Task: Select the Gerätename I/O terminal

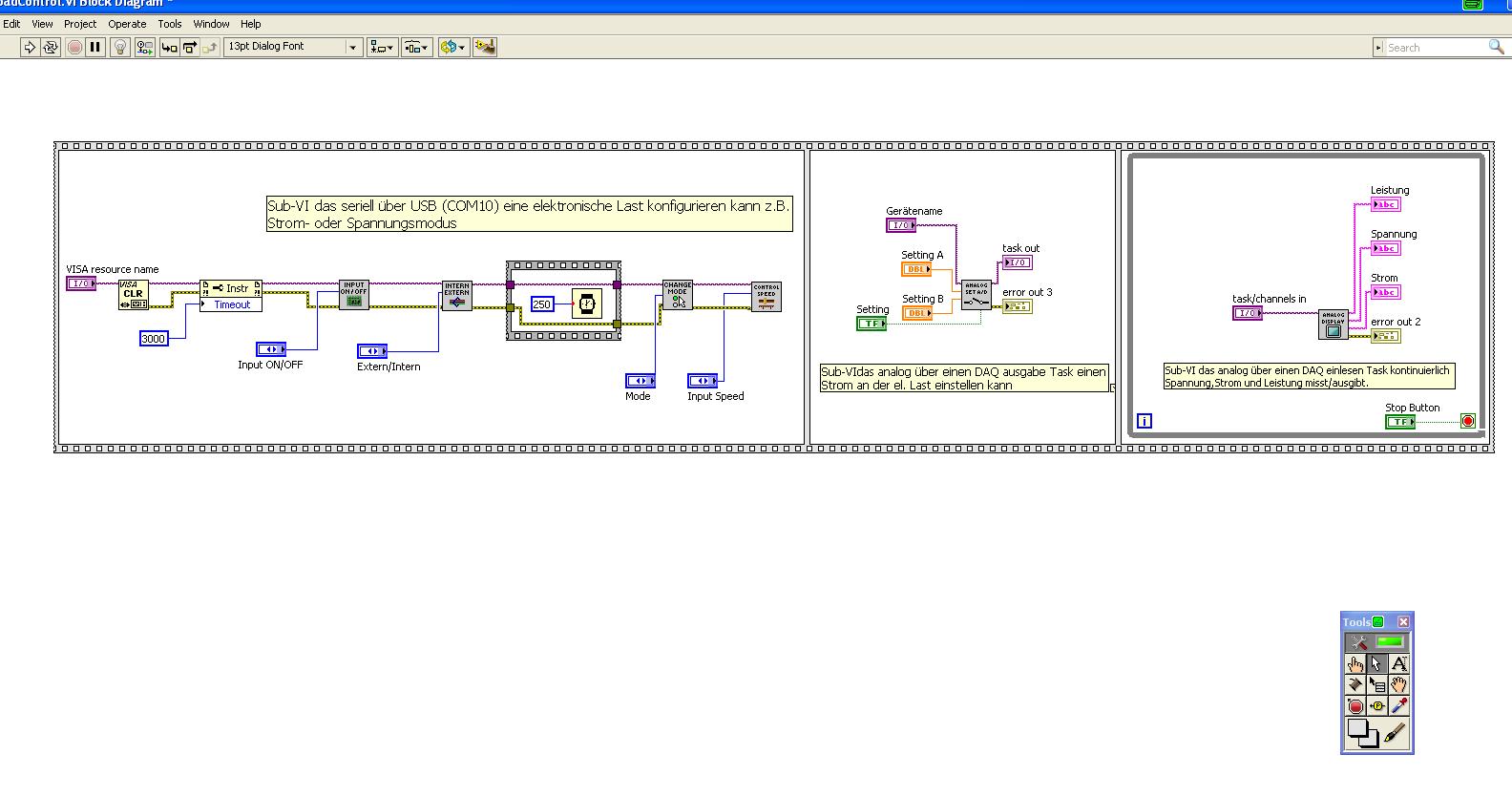Action: pos(901,225)
